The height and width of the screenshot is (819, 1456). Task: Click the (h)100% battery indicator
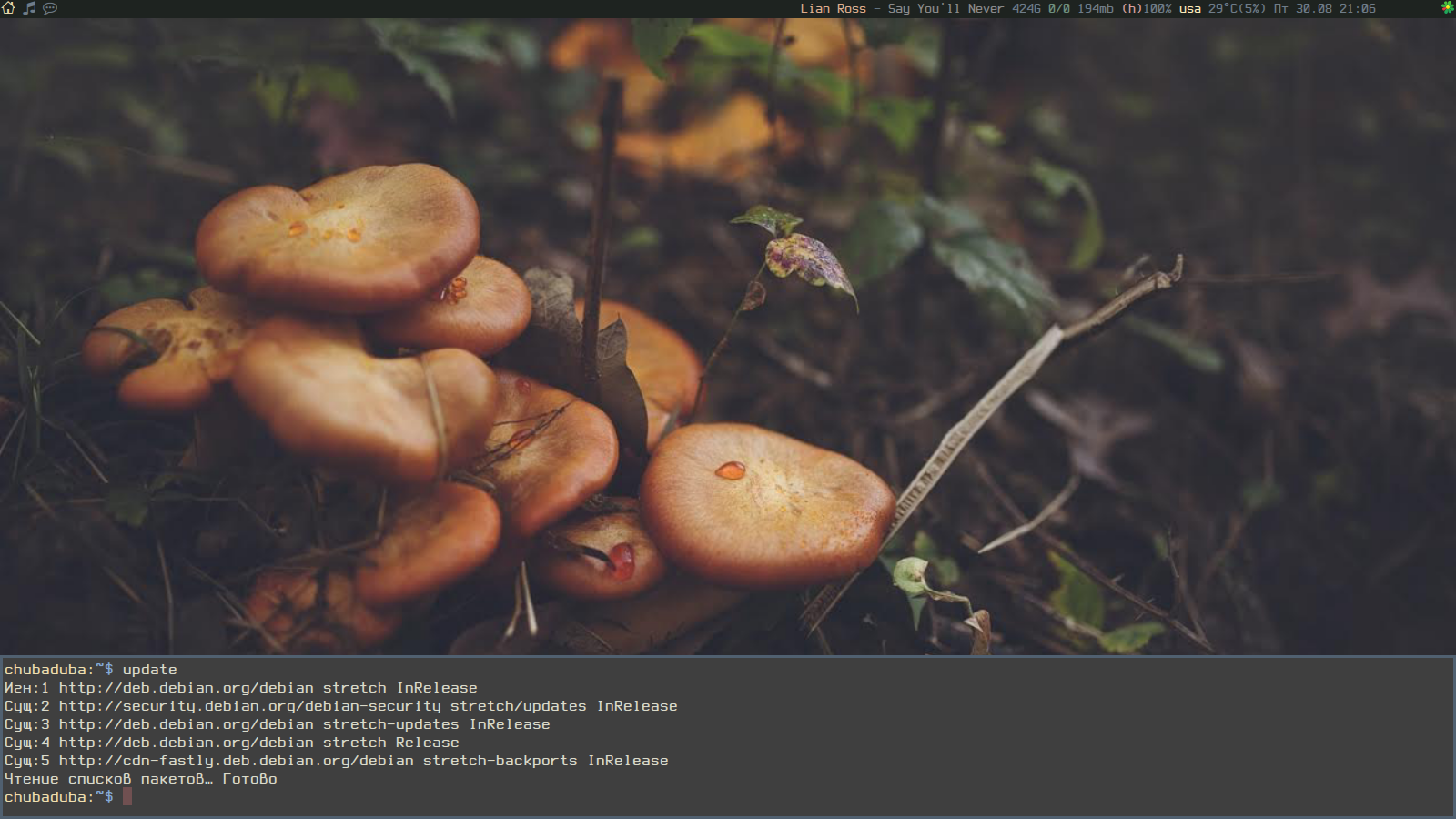pos(1146,8)
